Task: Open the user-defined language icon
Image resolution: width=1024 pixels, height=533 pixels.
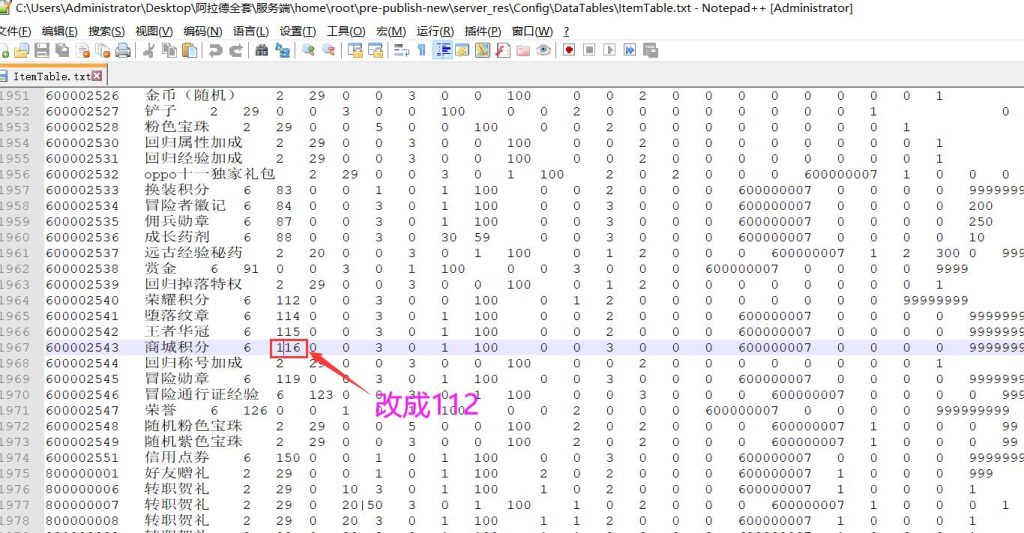Action: pyautogui.click(x=462, y=50)
